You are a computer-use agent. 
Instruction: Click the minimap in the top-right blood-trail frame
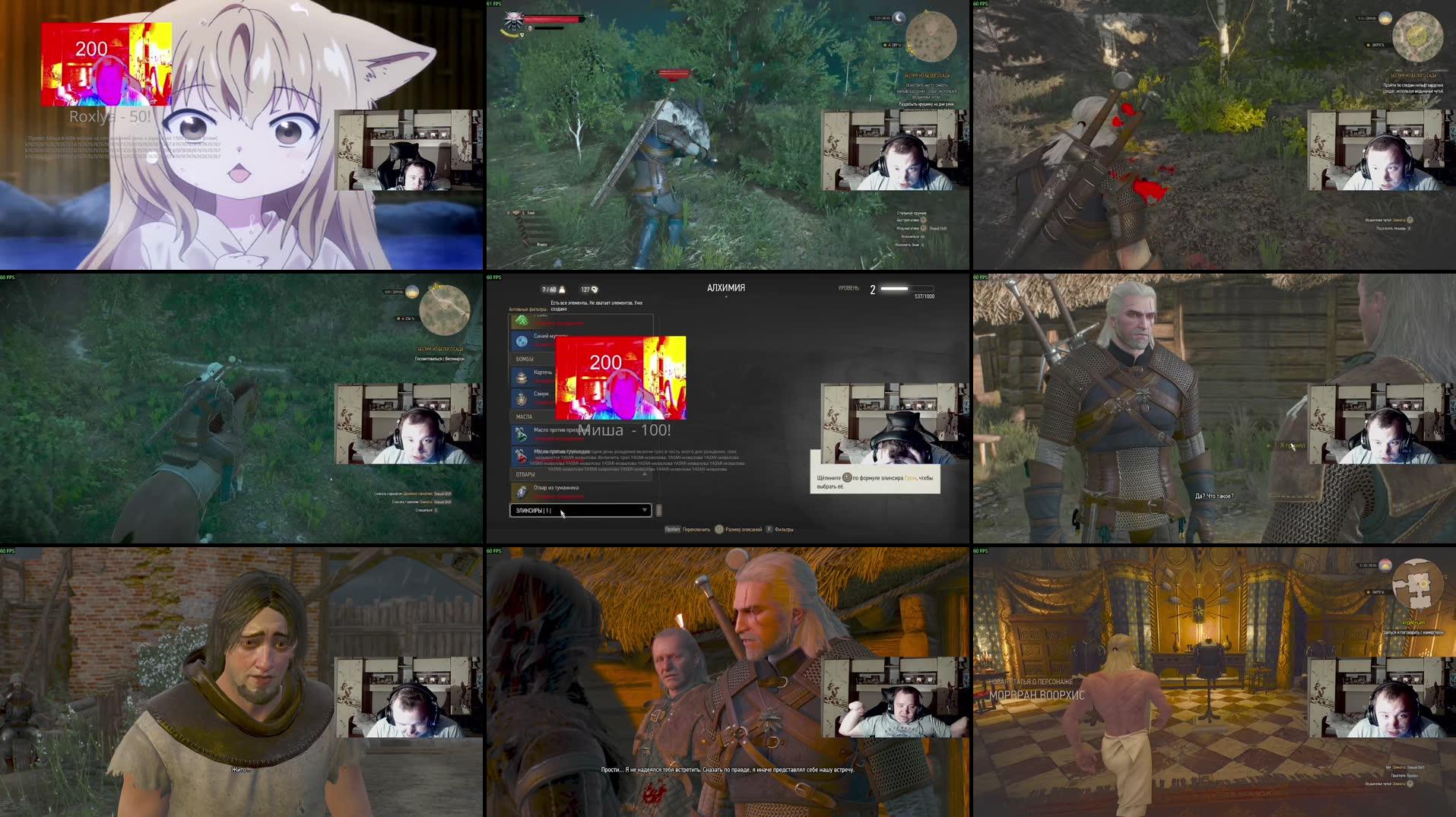coord(1418,35)
